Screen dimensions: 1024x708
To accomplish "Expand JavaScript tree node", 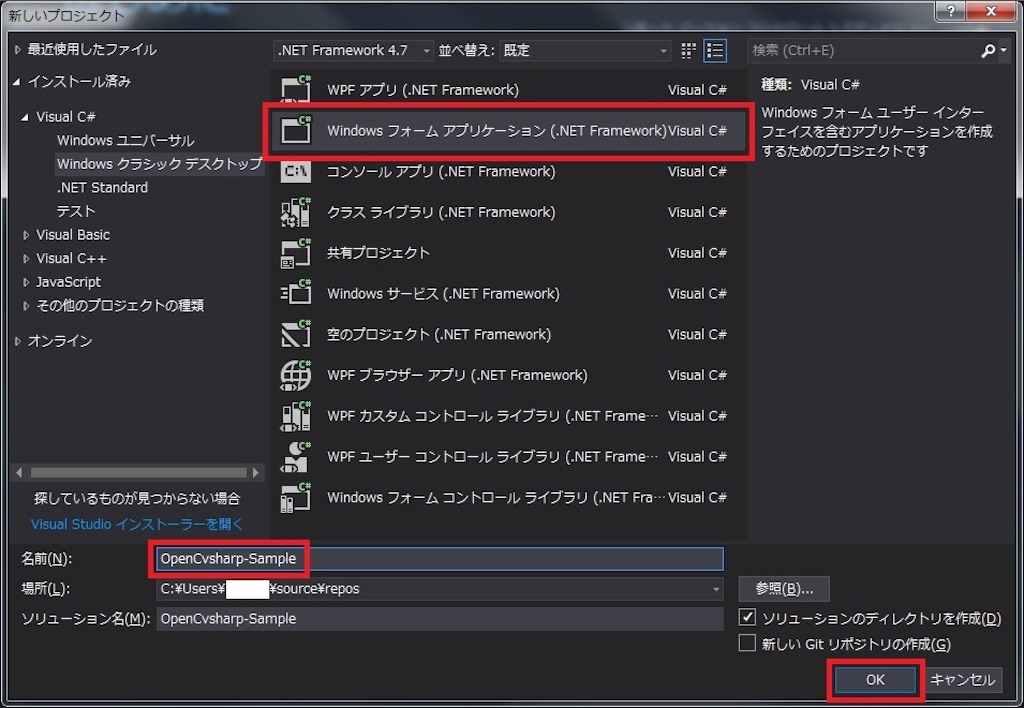I will (26, 282).
